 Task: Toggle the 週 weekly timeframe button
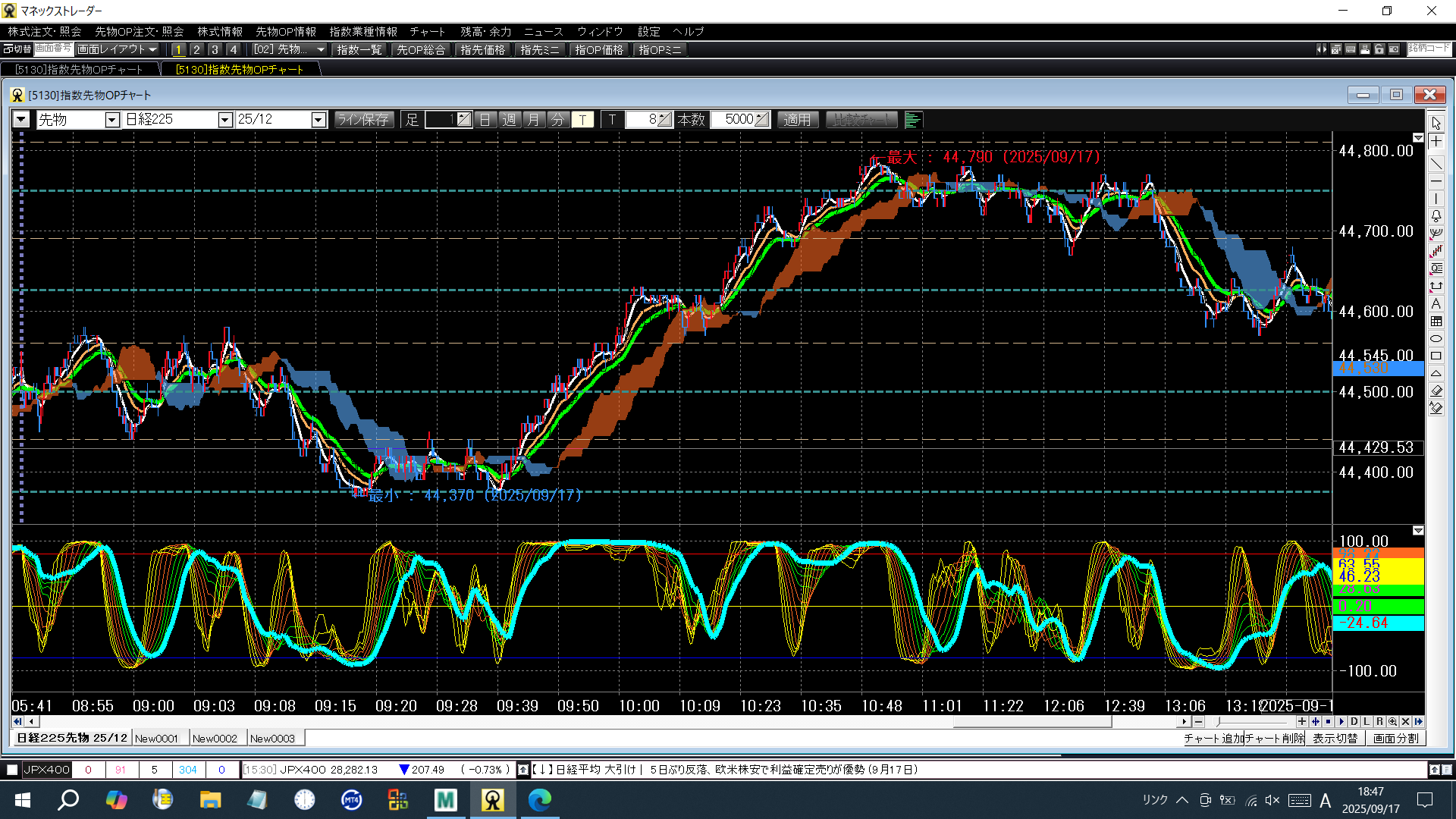click(510, 120)
